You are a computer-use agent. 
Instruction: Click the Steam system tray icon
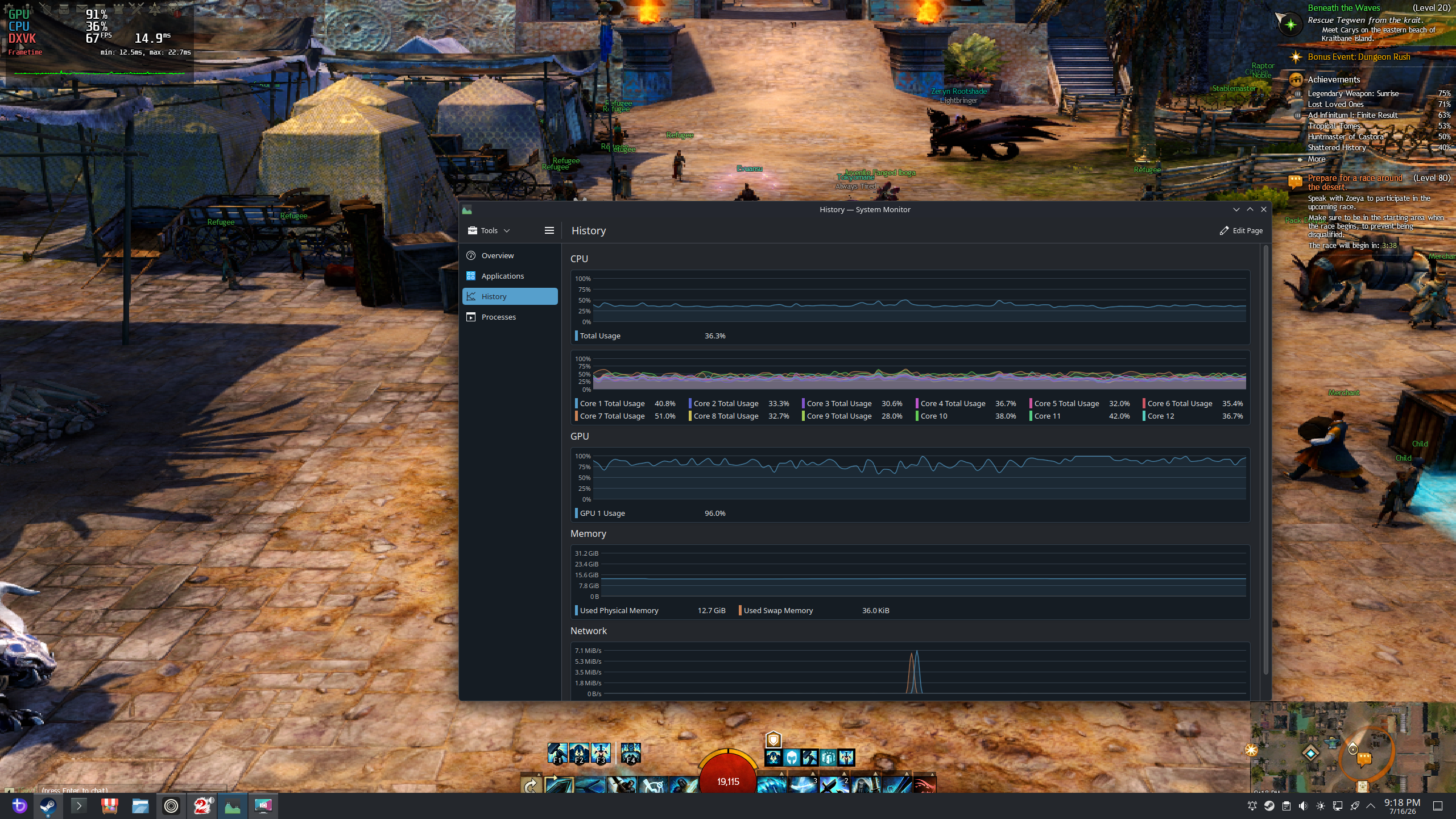point(1269,805)
